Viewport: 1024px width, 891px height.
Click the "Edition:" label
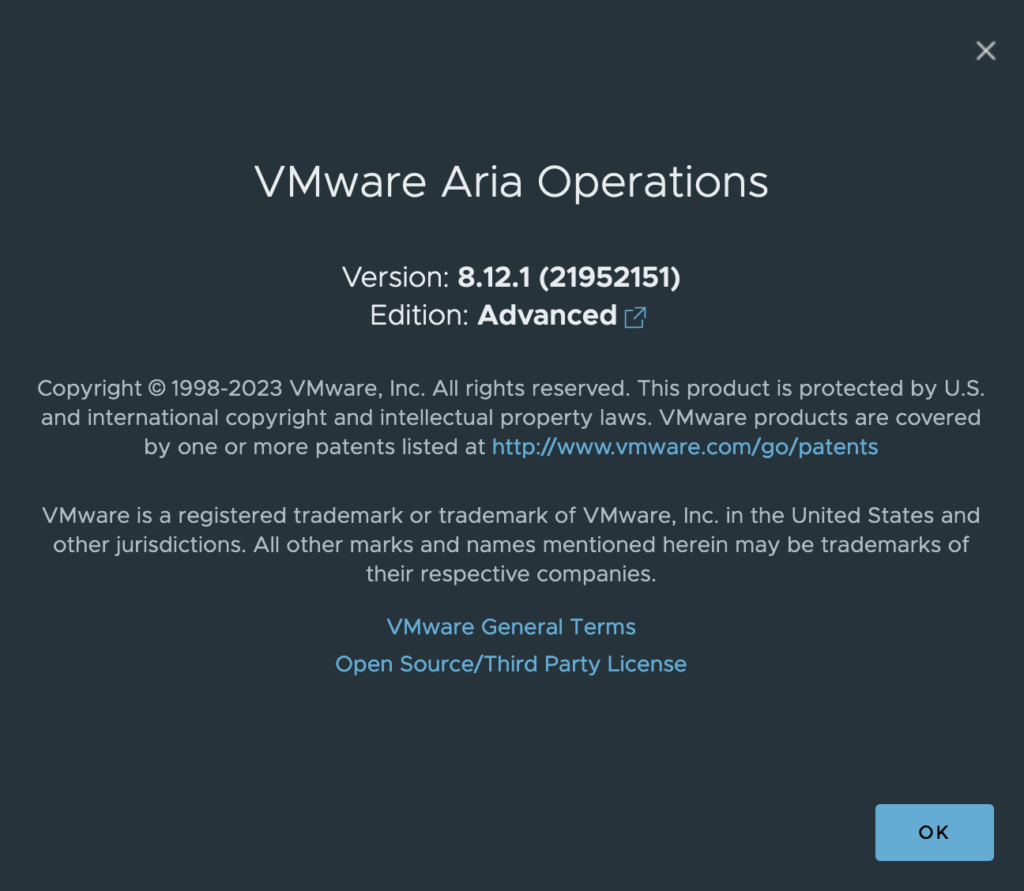pyautogui.click(x=419, y=316)
